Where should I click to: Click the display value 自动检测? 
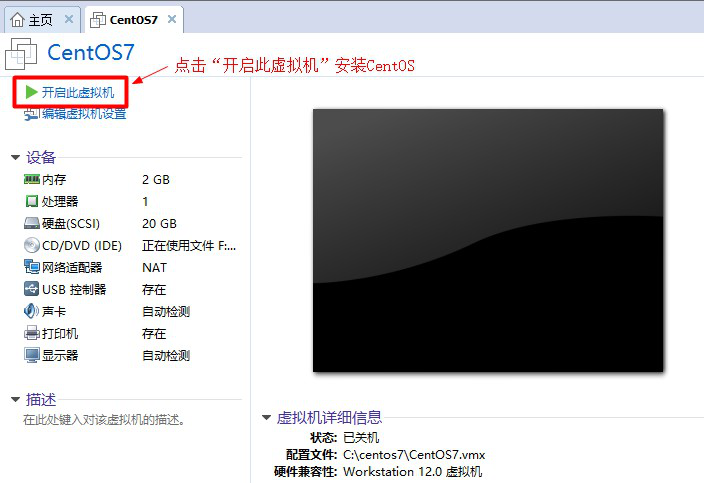166,356
